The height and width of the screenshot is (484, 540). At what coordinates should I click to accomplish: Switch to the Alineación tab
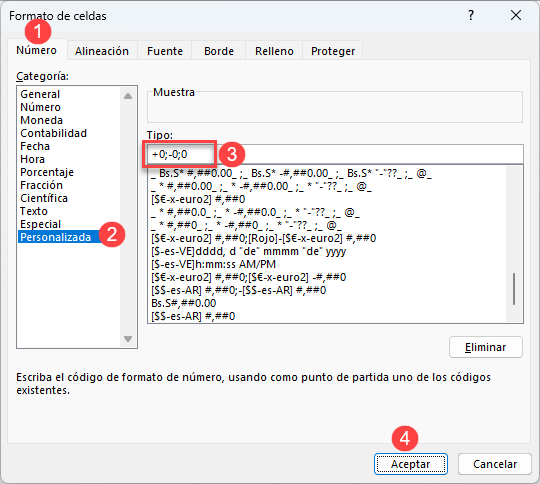tap(102, 51)
